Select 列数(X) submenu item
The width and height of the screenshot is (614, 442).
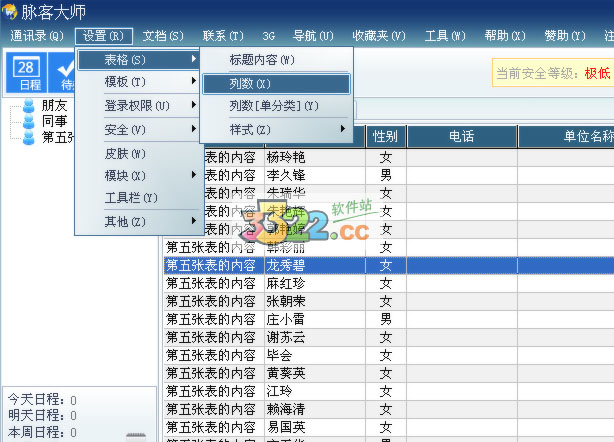pyautogui.click(x=276, y=83)
